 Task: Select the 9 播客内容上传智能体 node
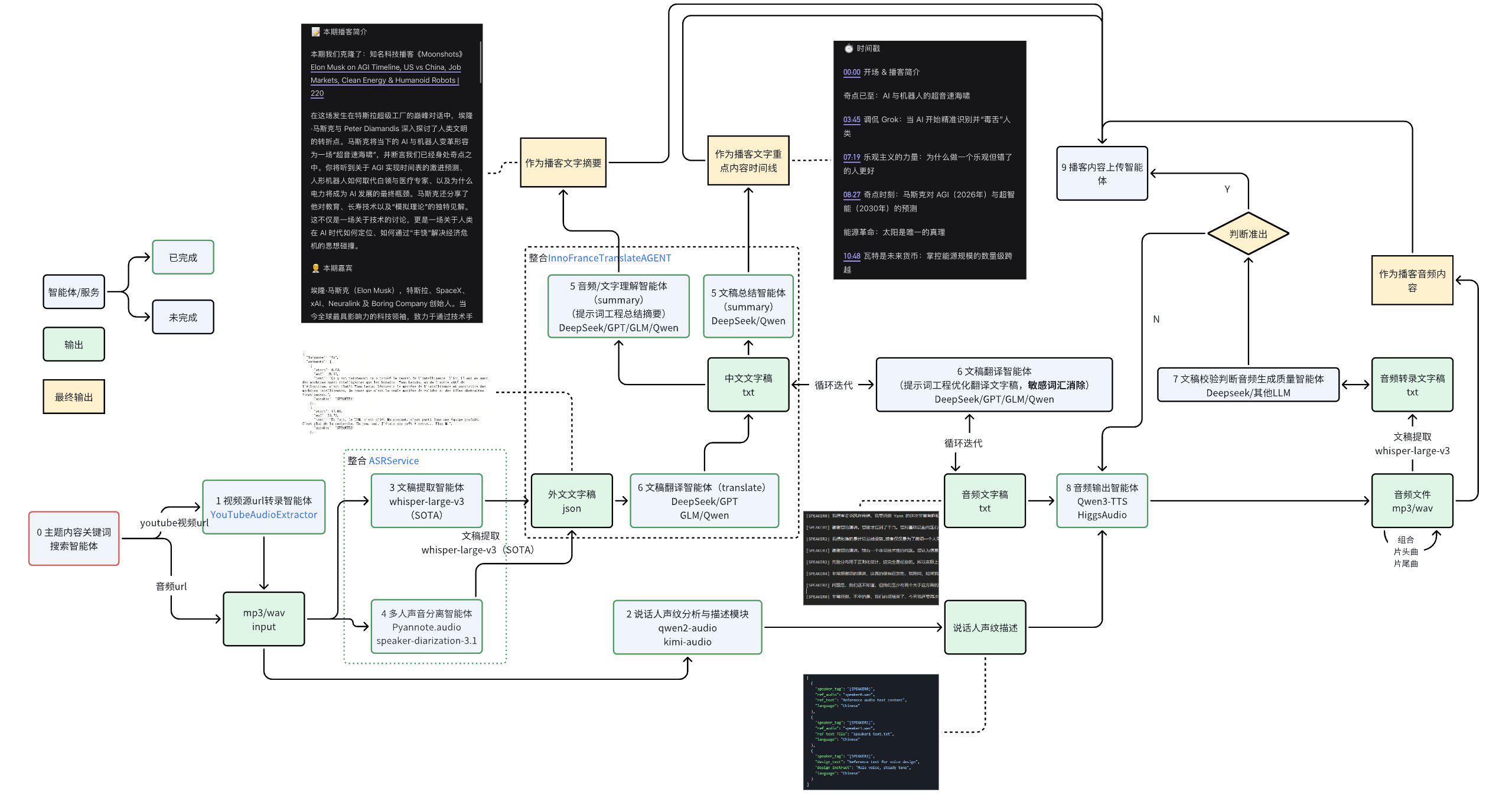(1102, 174)
